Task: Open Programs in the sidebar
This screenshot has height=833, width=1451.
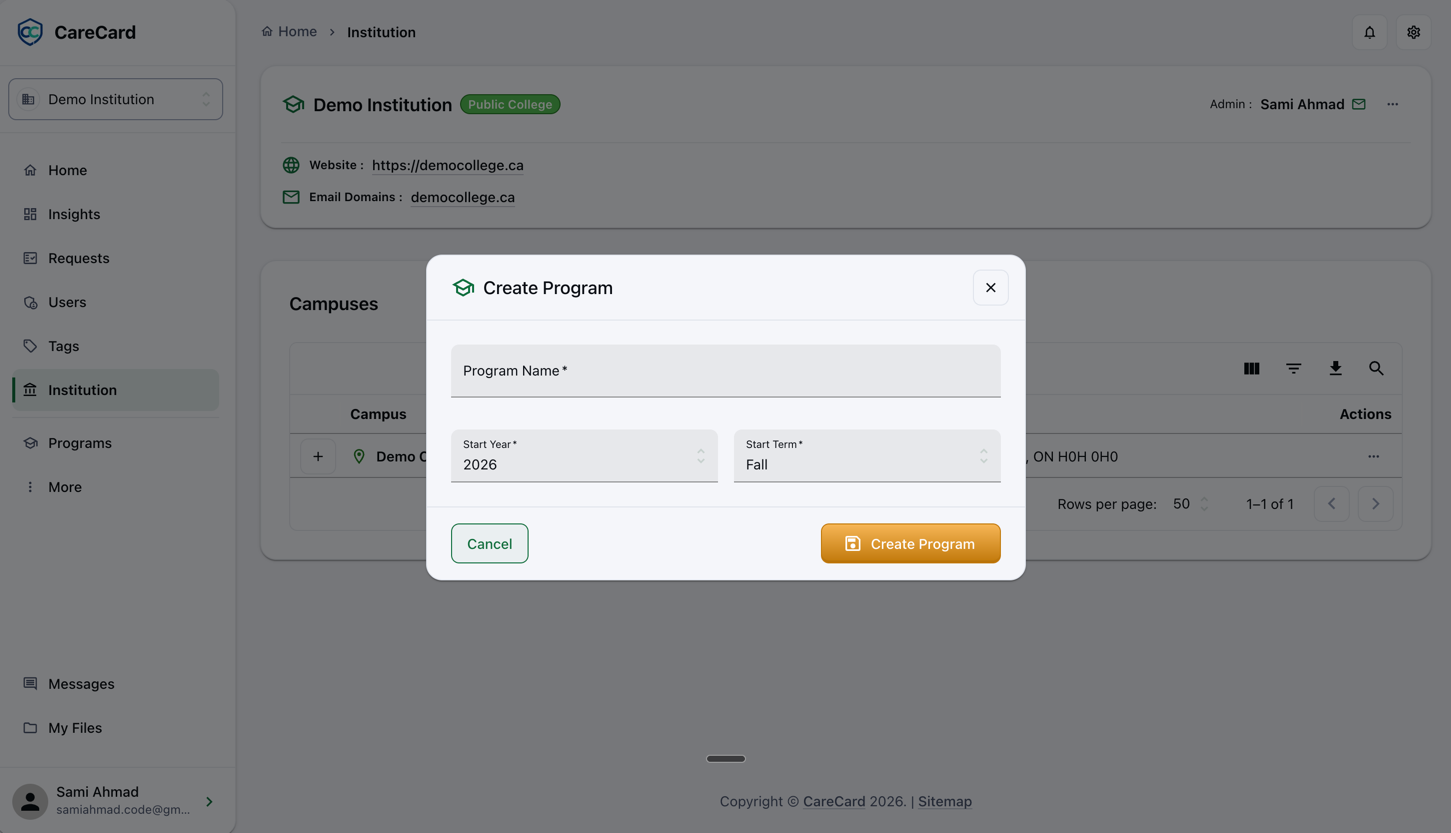Action: point(116,443)
